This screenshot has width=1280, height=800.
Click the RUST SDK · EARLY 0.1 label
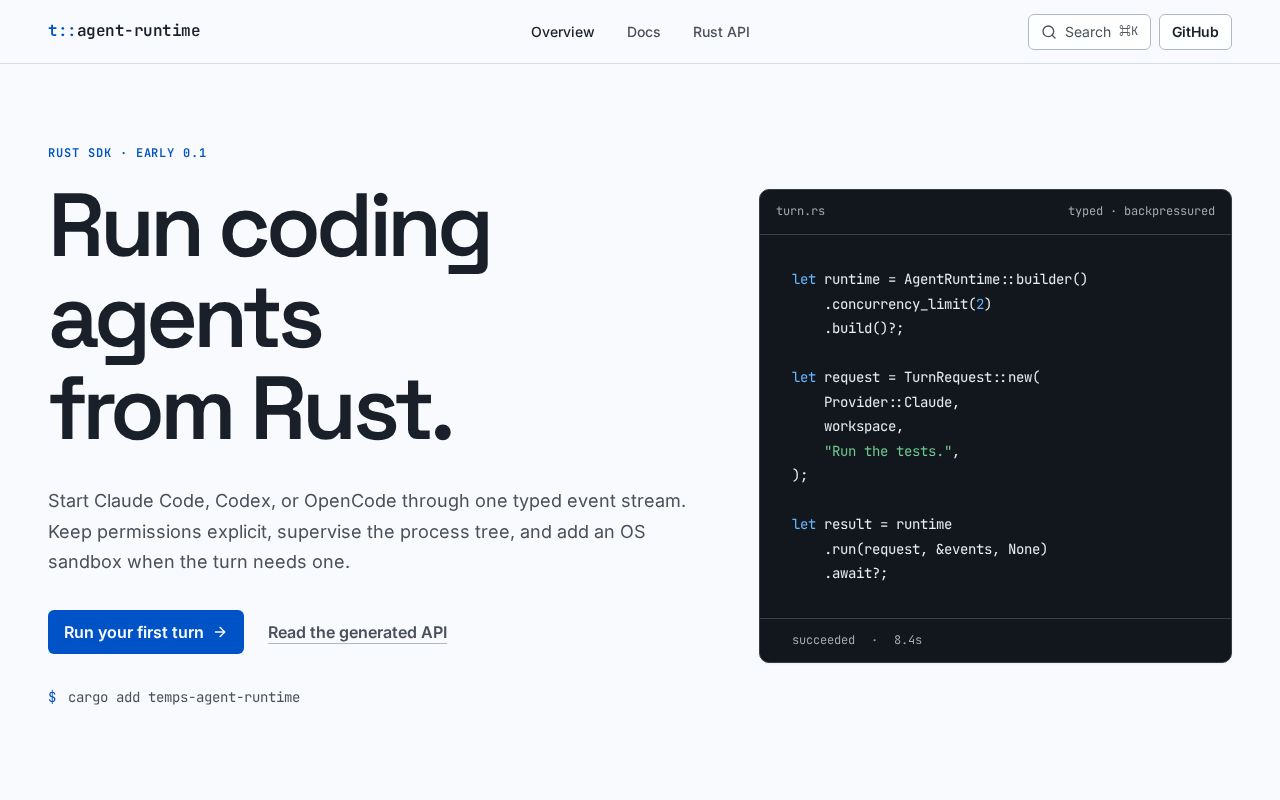[x=127, y=153]
